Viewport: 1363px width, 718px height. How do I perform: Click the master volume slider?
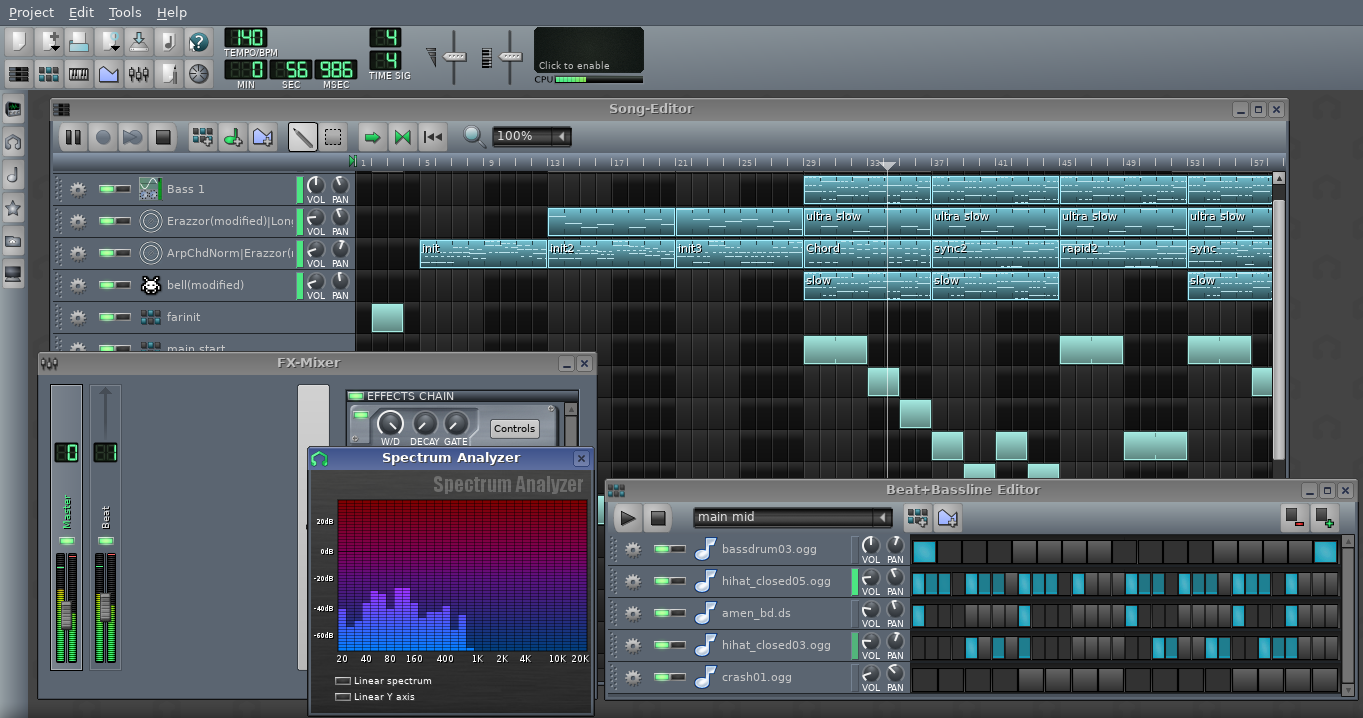pos(455,57)
